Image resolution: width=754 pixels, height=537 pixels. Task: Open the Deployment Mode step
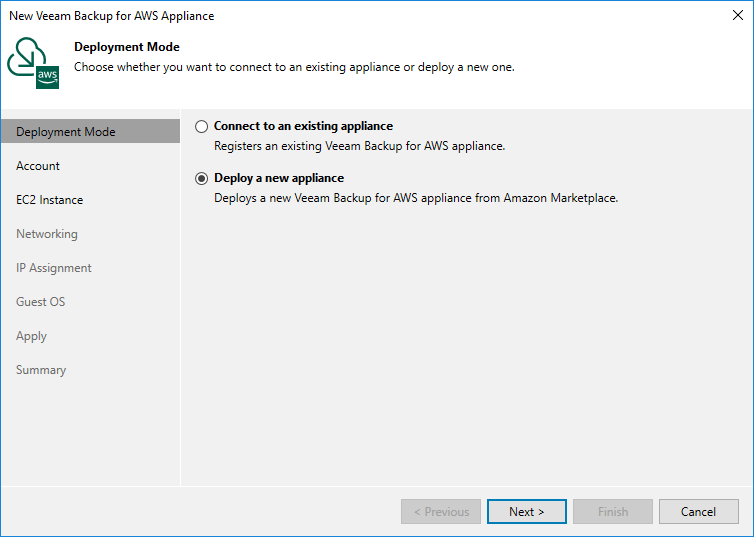[x=66, y=132]
